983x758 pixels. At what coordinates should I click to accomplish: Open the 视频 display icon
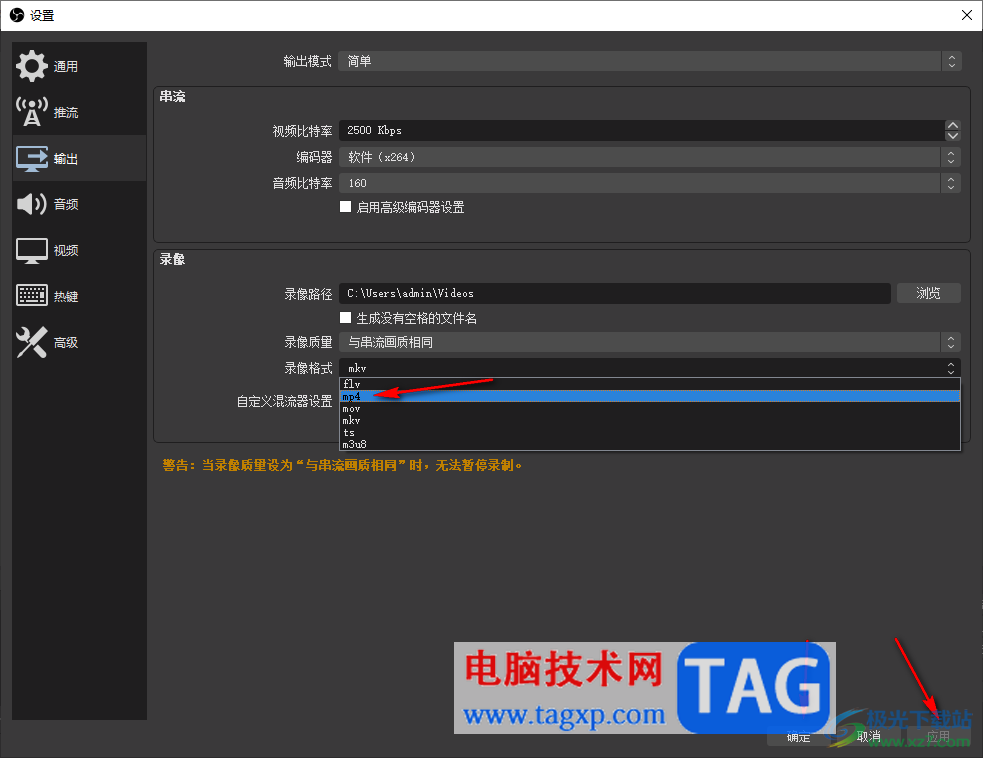[x=31, y=251]
